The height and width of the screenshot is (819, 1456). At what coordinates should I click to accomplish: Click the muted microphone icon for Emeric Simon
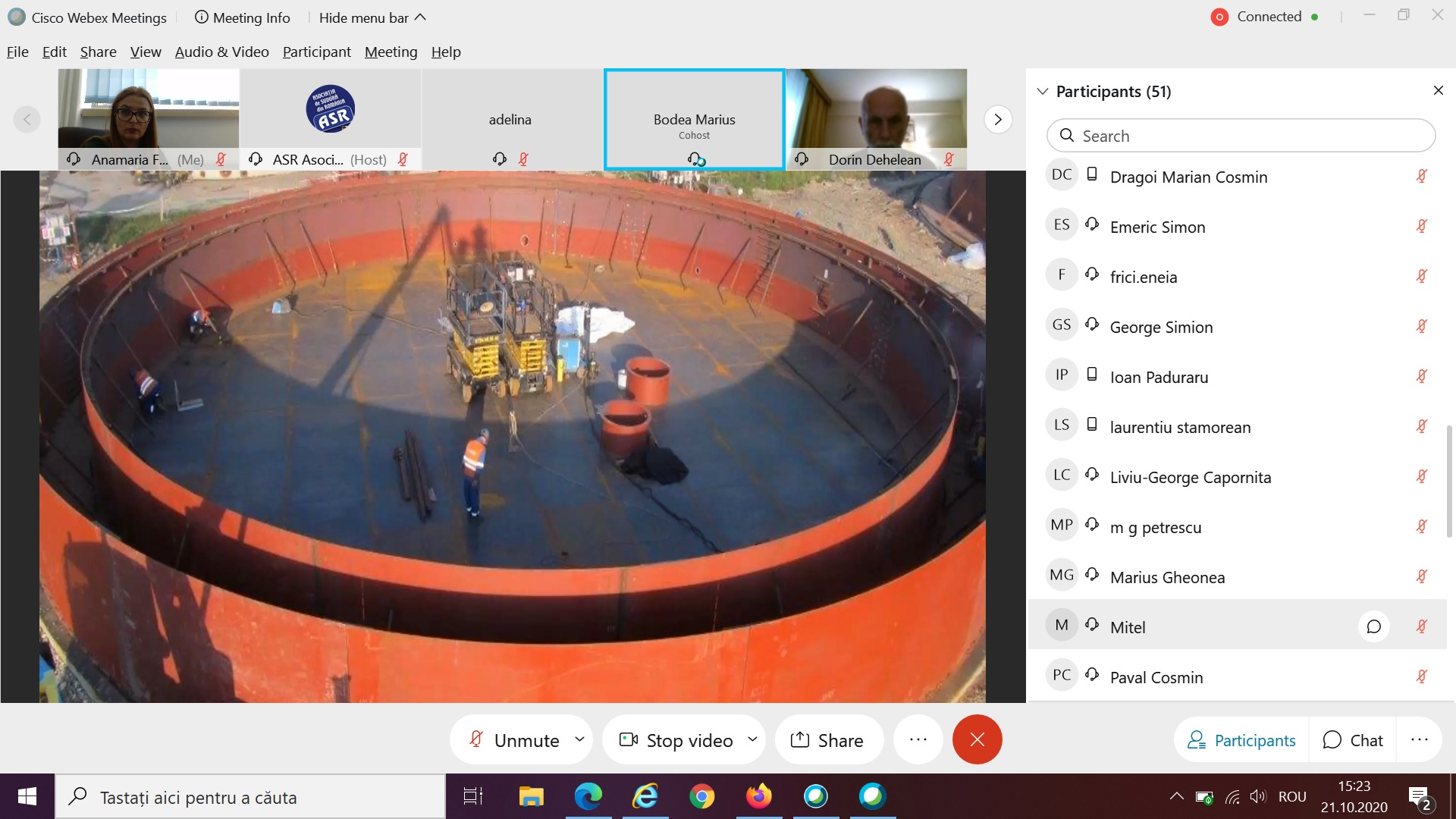(x=1422, y=226)
